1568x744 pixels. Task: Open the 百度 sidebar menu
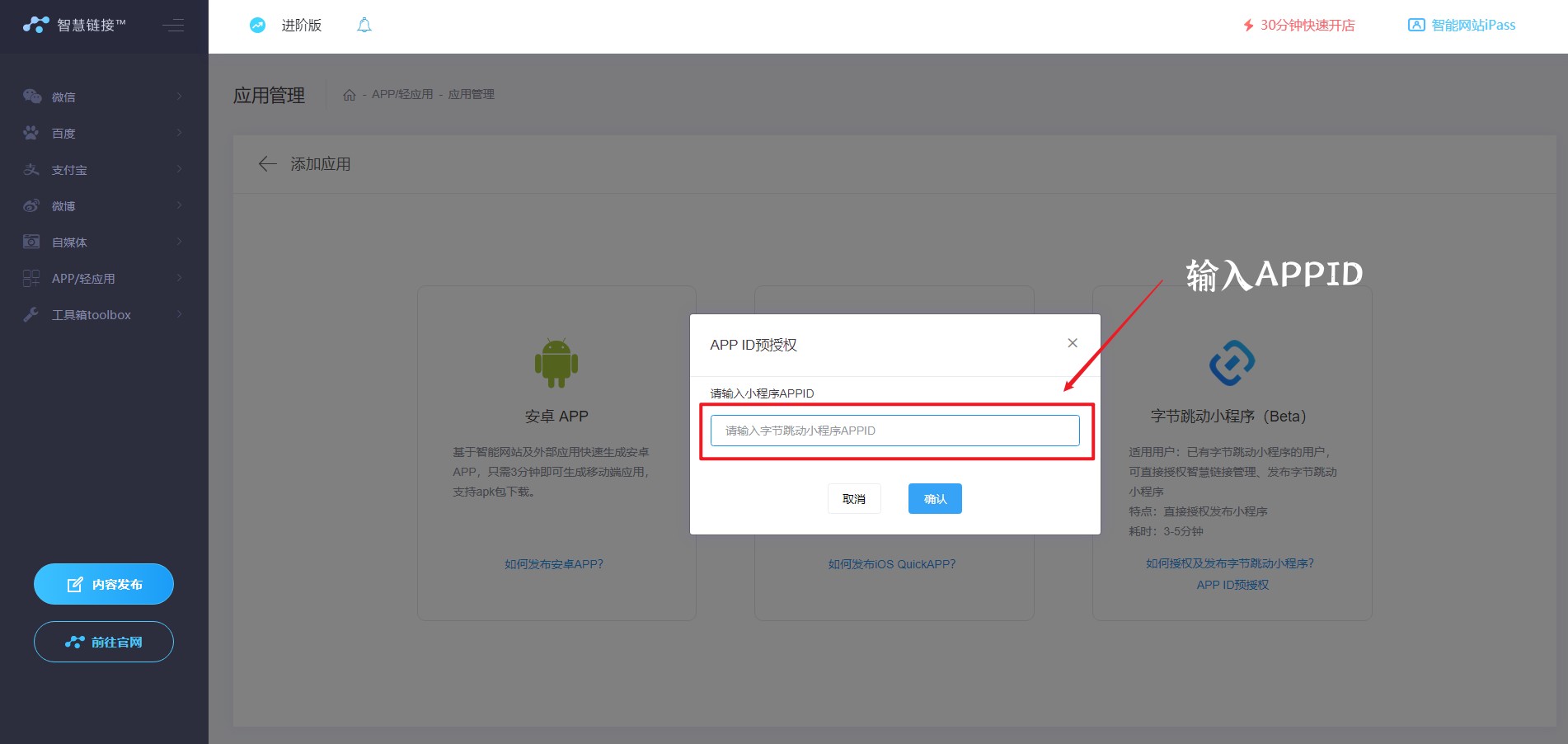104,133
